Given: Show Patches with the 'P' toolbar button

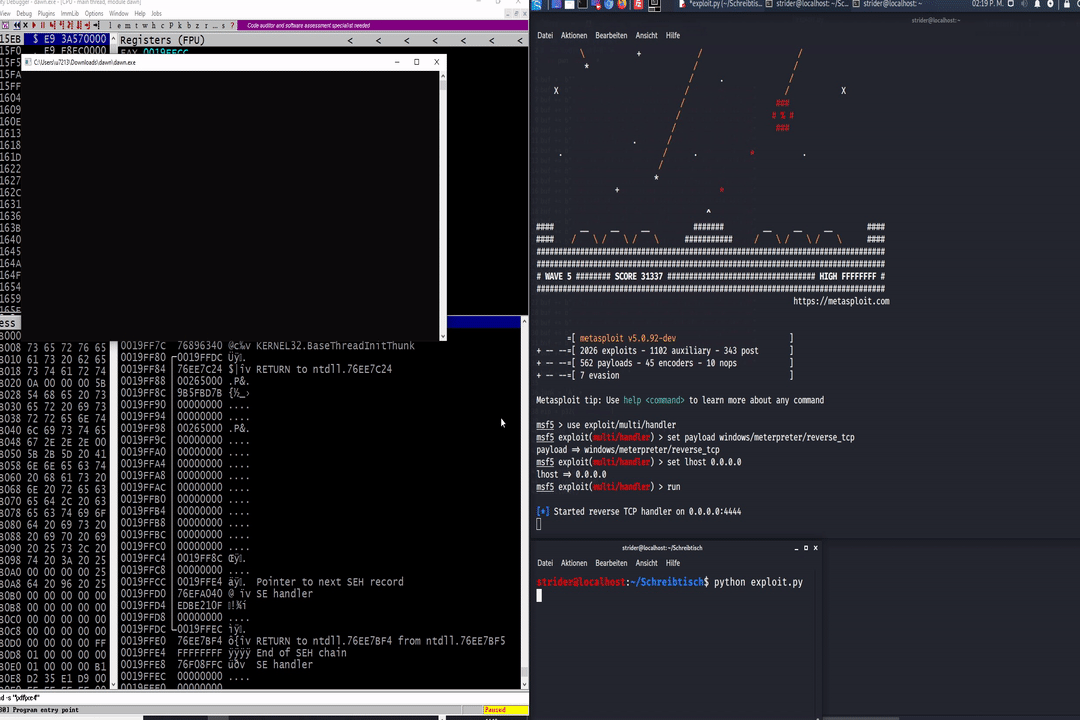Looking at the screenshot, I should 171,25.
